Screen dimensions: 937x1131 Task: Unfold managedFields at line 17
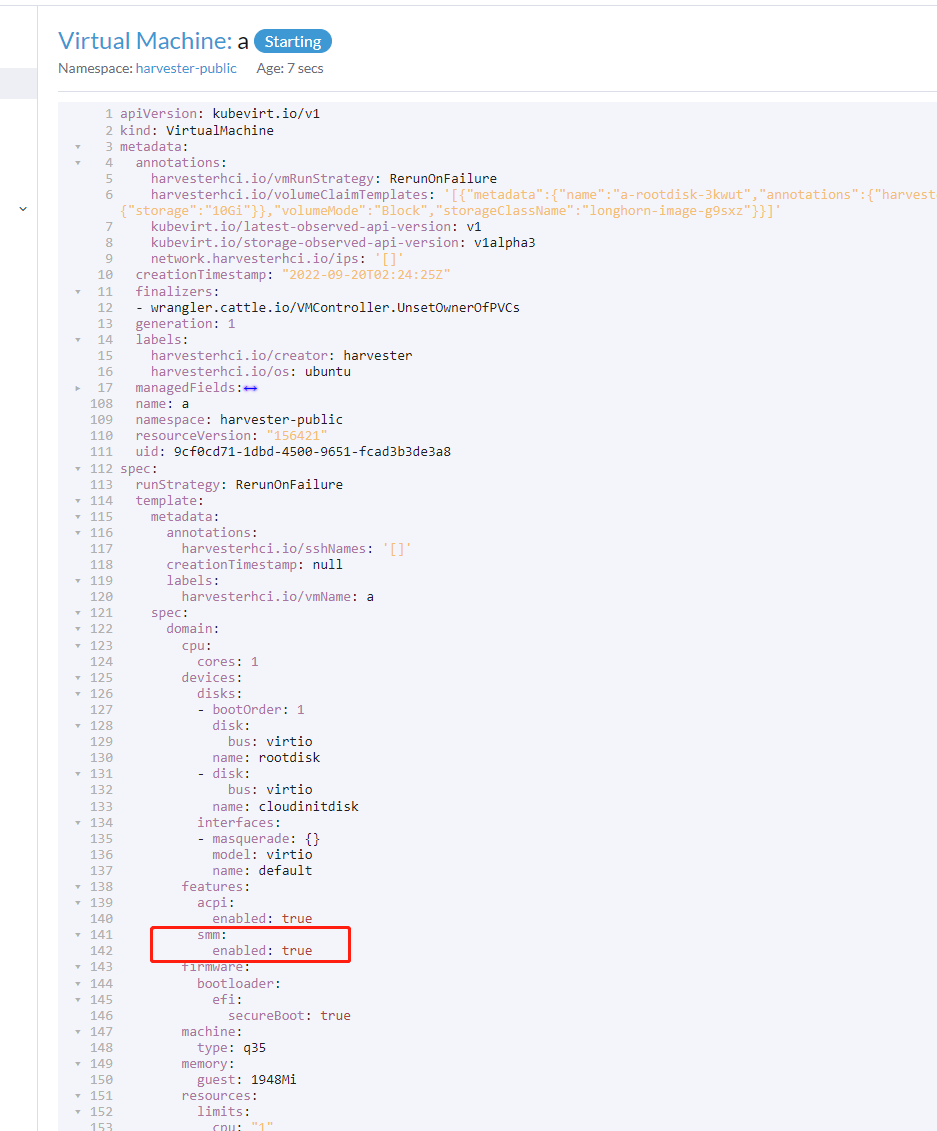78,387
